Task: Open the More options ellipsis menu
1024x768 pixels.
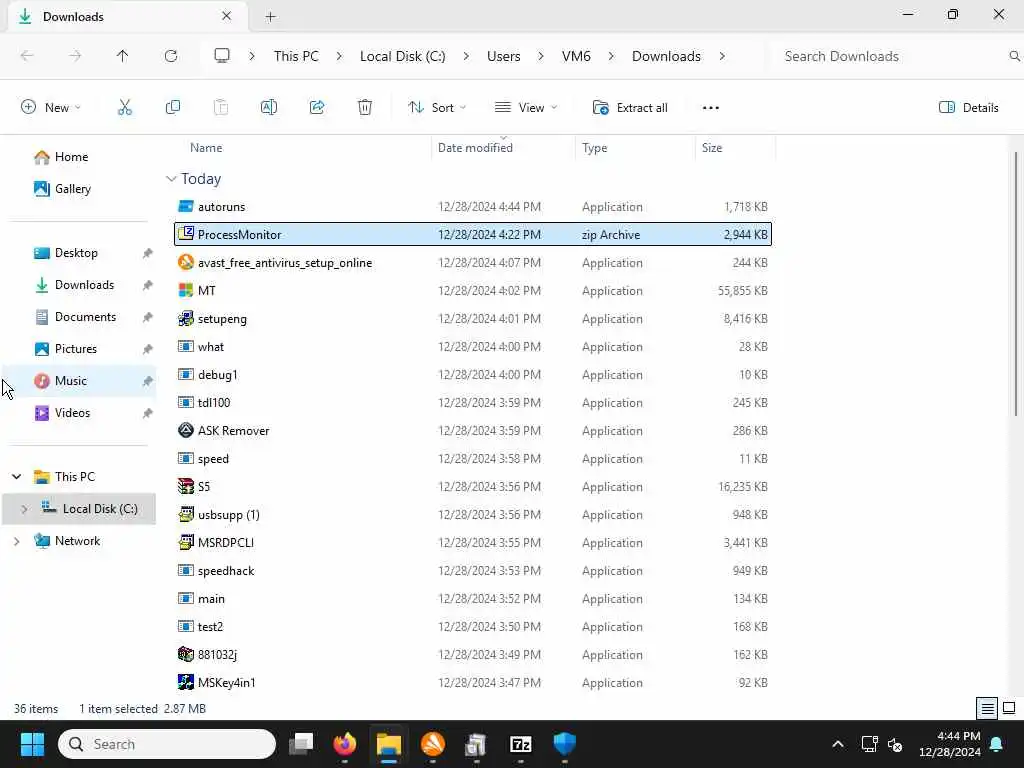Action: click(x=711, y=108)
